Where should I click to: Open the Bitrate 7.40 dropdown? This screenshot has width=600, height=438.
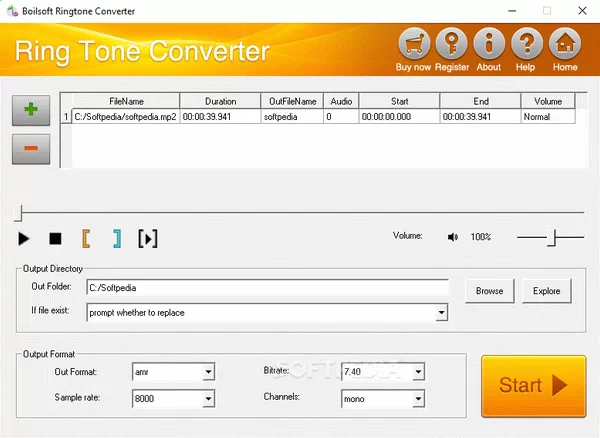click(418, 371)
